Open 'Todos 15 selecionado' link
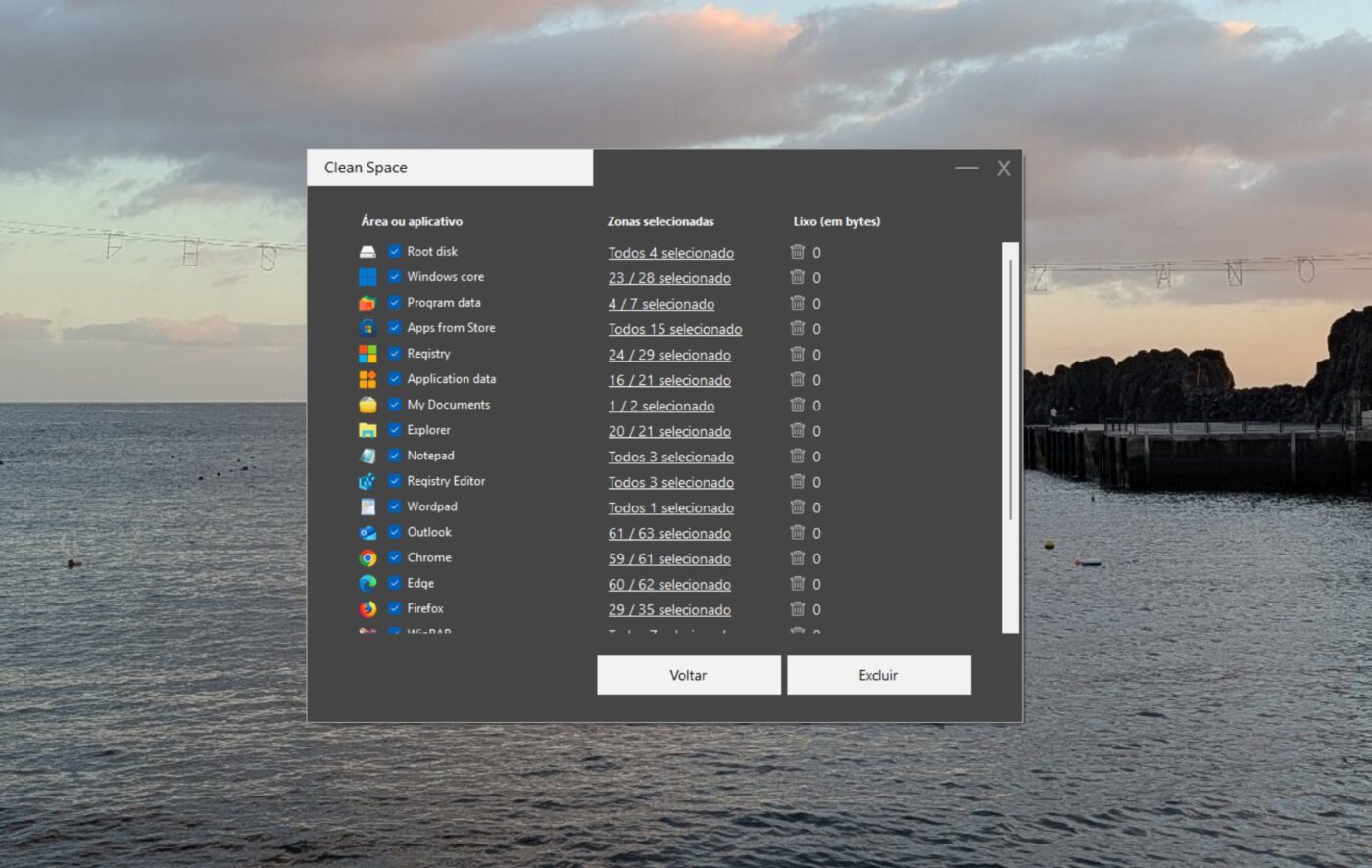 tap(674, 329)
